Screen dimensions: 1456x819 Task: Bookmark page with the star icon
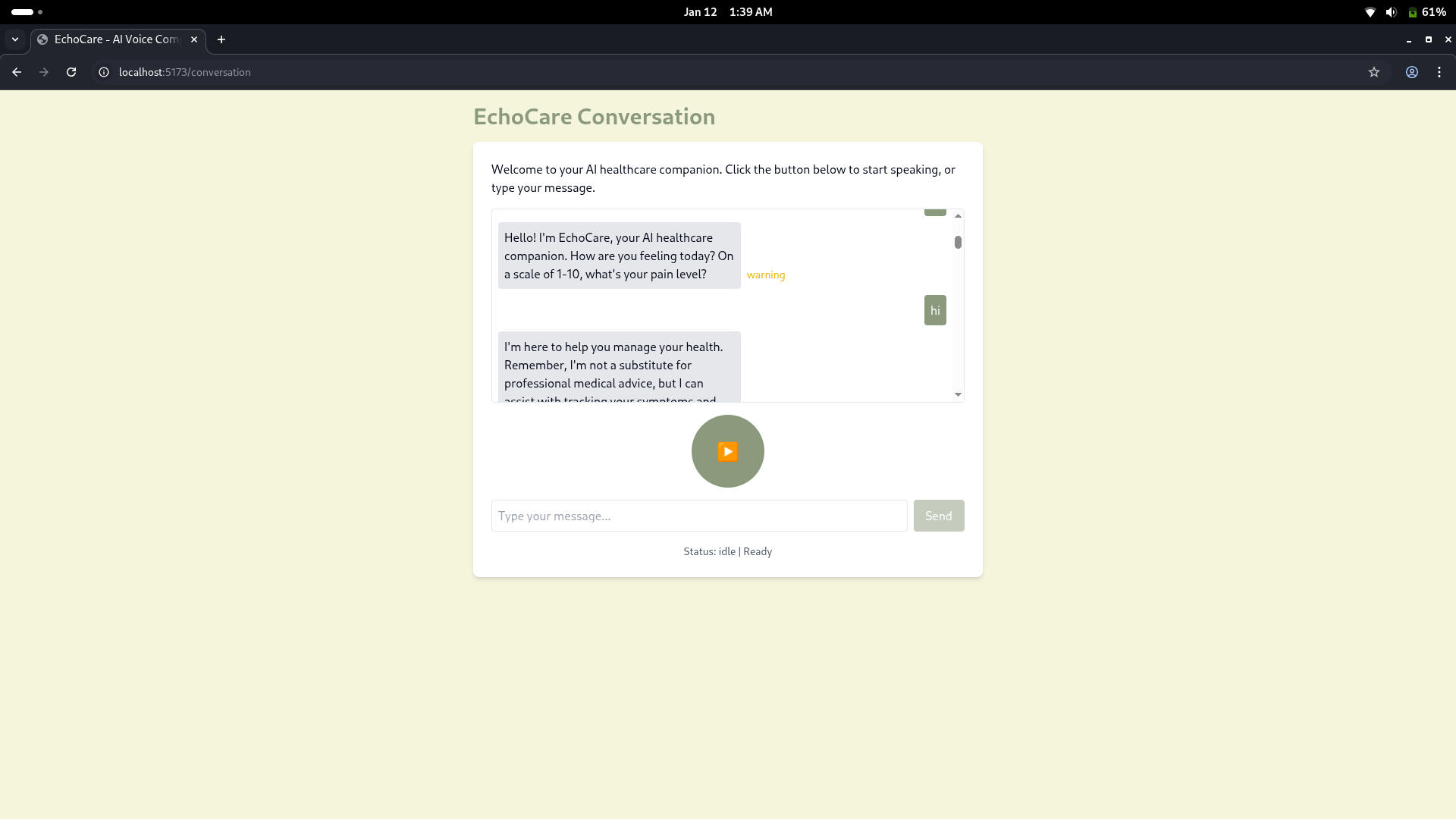tap(1373, 72)
